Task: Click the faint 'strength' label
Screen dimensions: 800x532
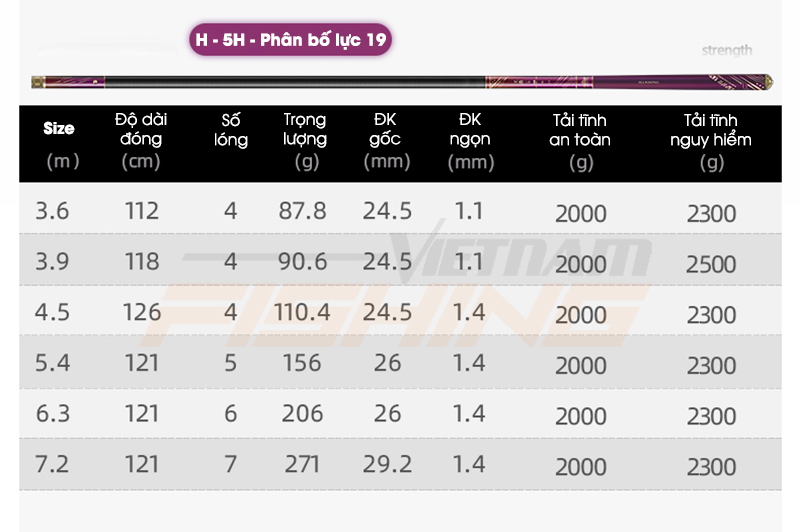Action: click(727, 50)
